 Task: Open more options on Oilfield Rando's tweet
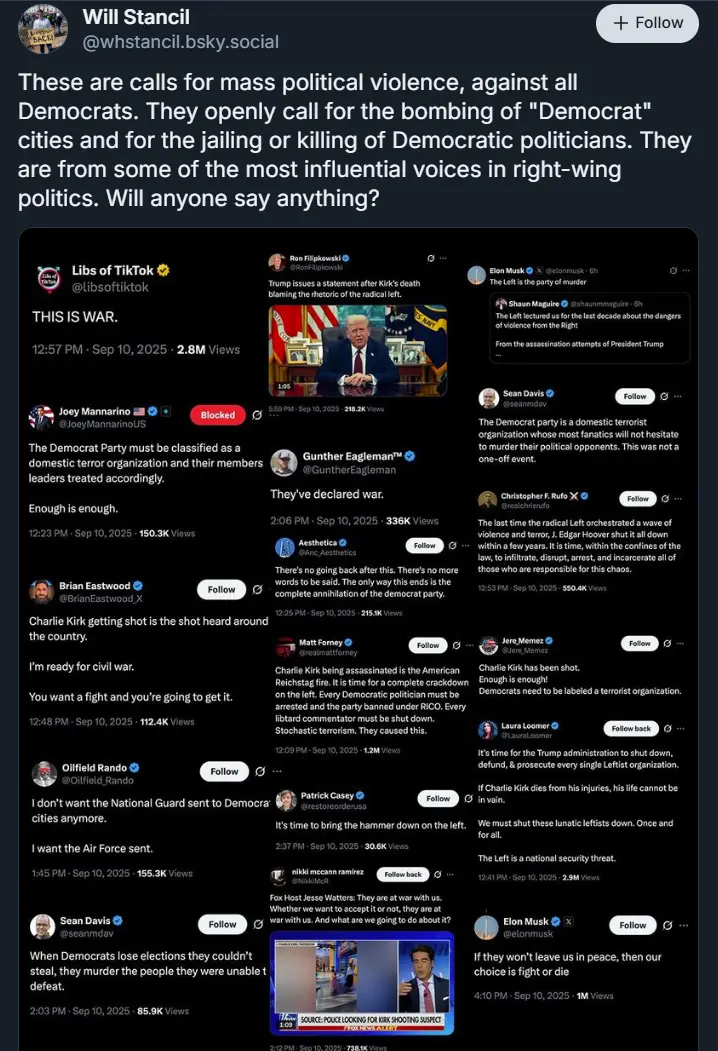pyautogui.click(x=277, y=772)
